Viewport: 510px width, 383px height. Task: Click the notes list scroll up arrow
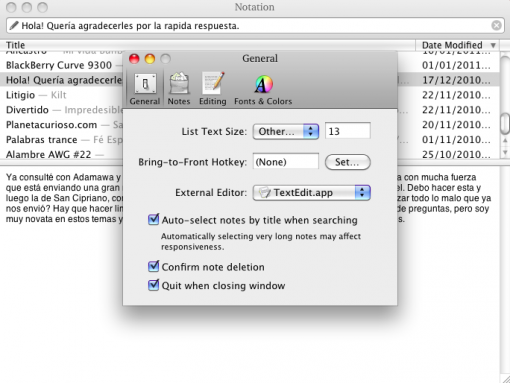[505, 141]
